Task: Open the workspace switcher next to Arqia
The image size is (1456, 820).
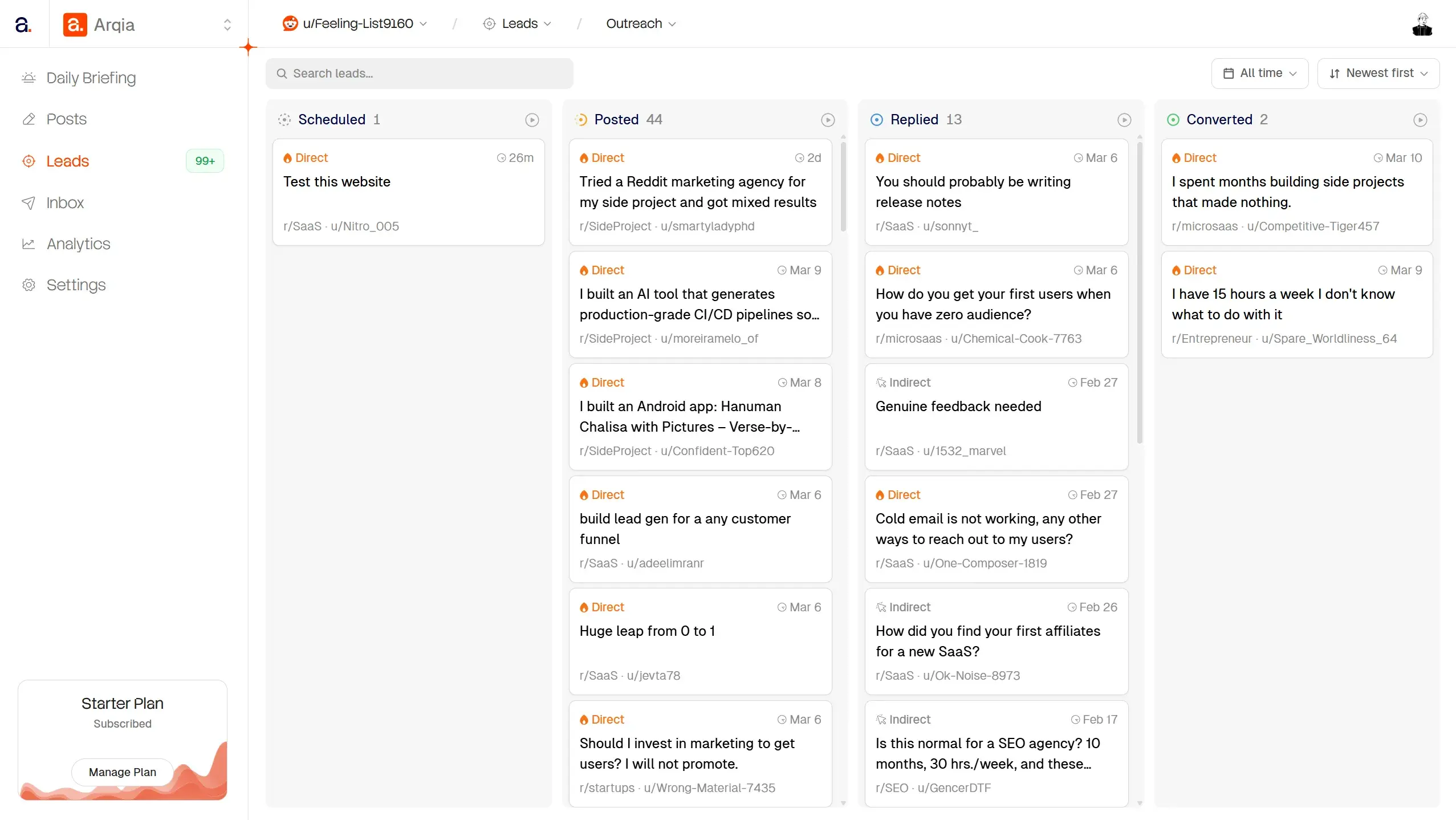Action: (x=227, y=24)
